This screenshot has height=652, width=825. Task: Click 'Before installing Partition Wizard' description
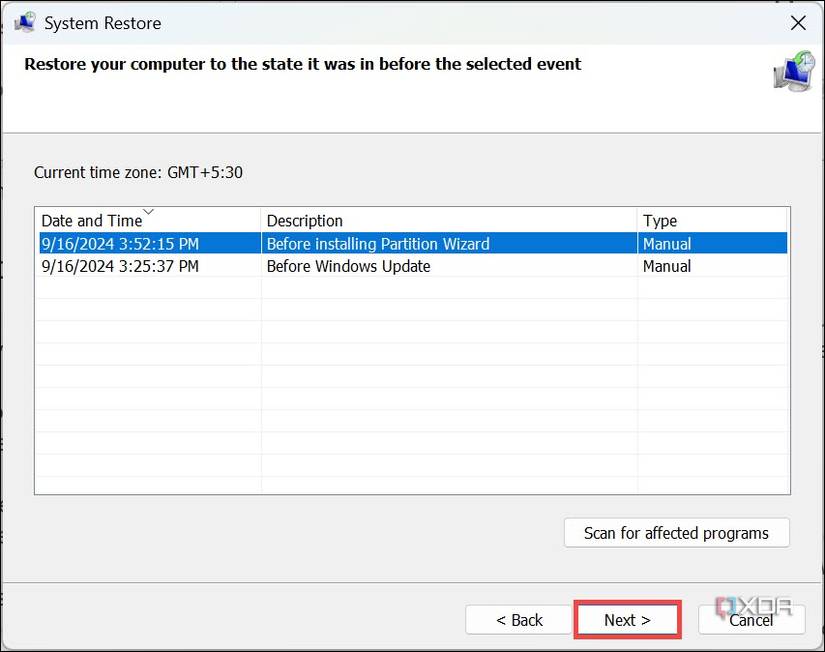point(378,244)
